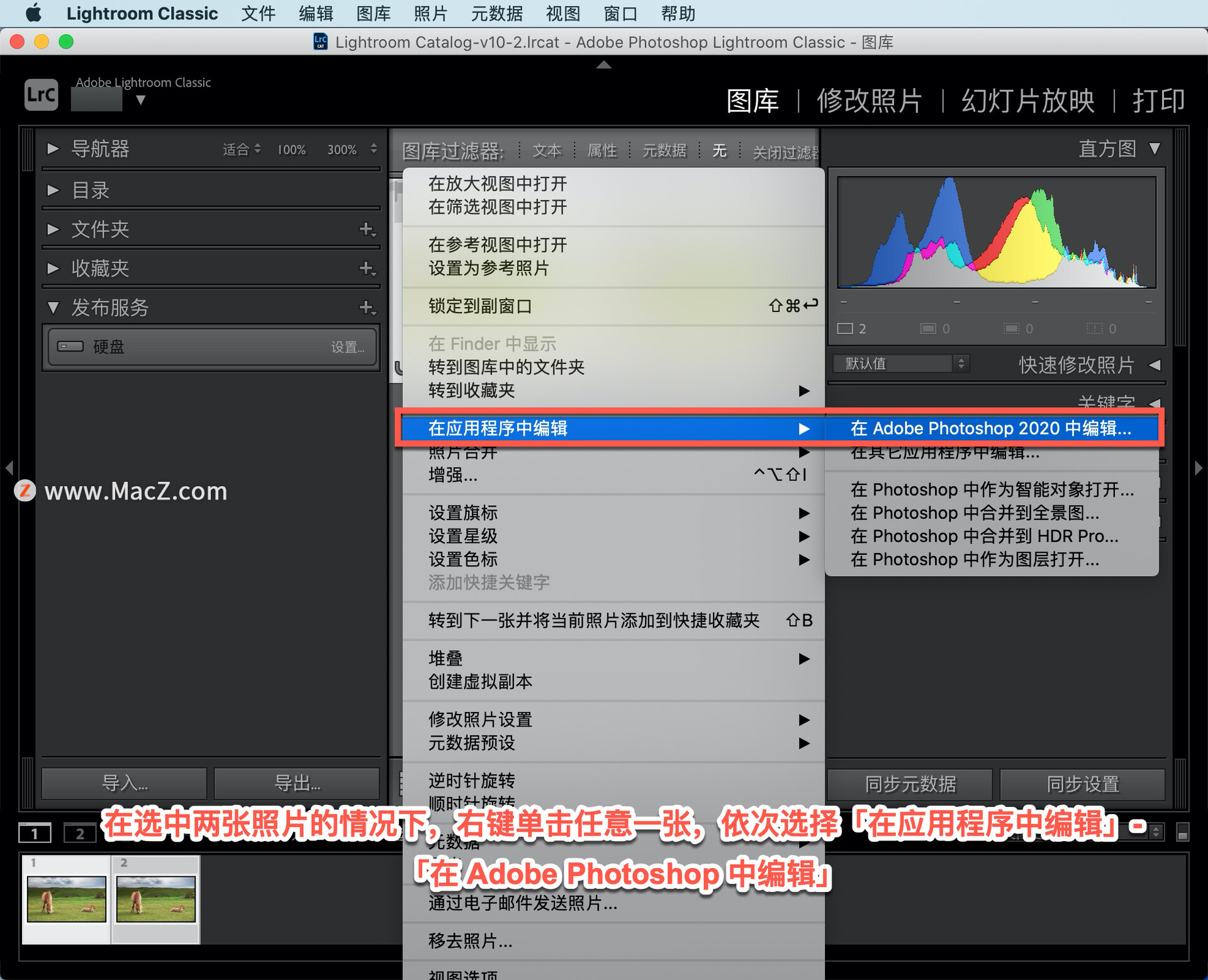Choose 在 Photoshop 中作为智能对象打开...

pyautogui.click(x=992, y=489)
